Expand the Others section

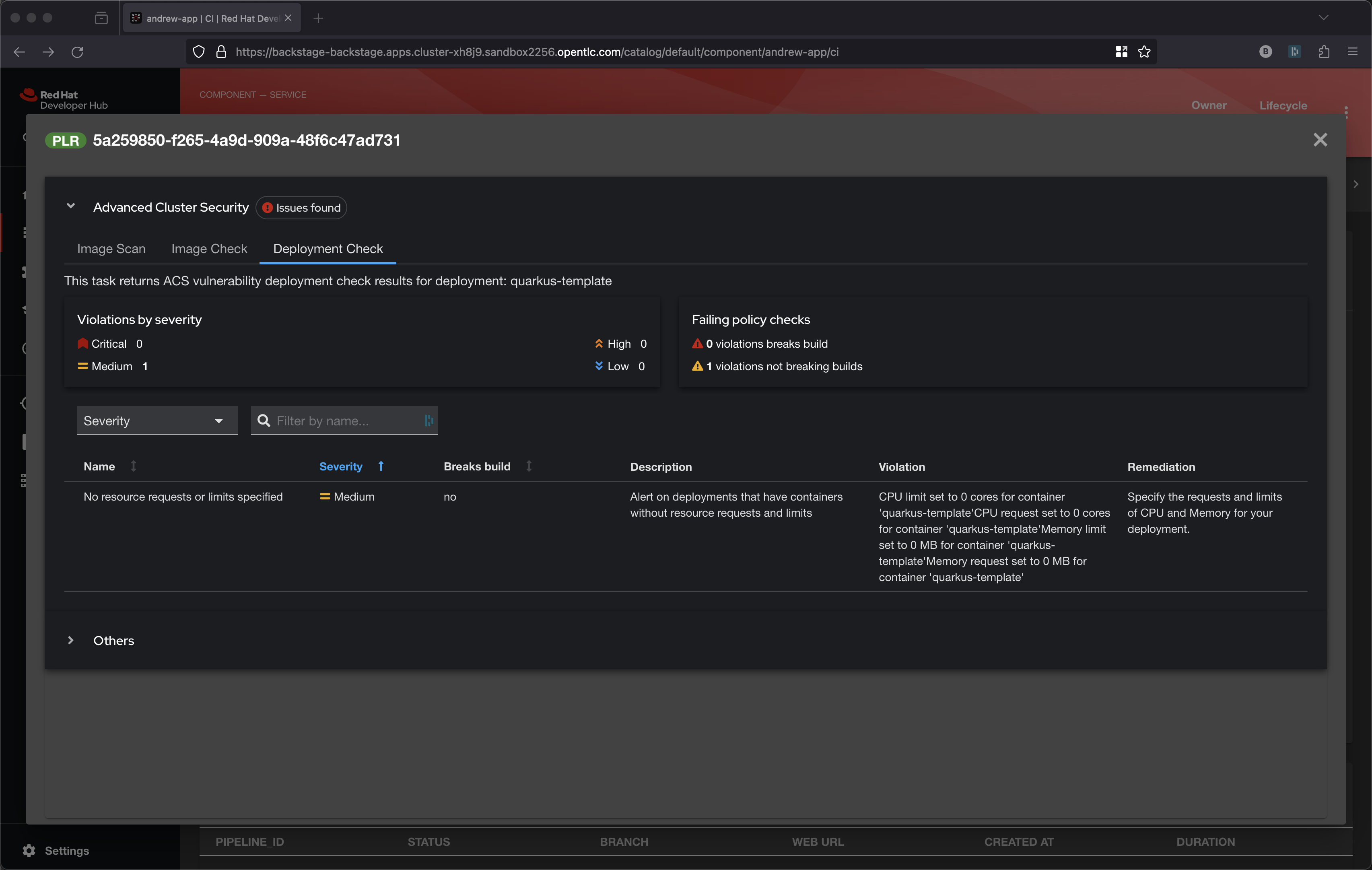pyautogui.click(x=71, y=640)
